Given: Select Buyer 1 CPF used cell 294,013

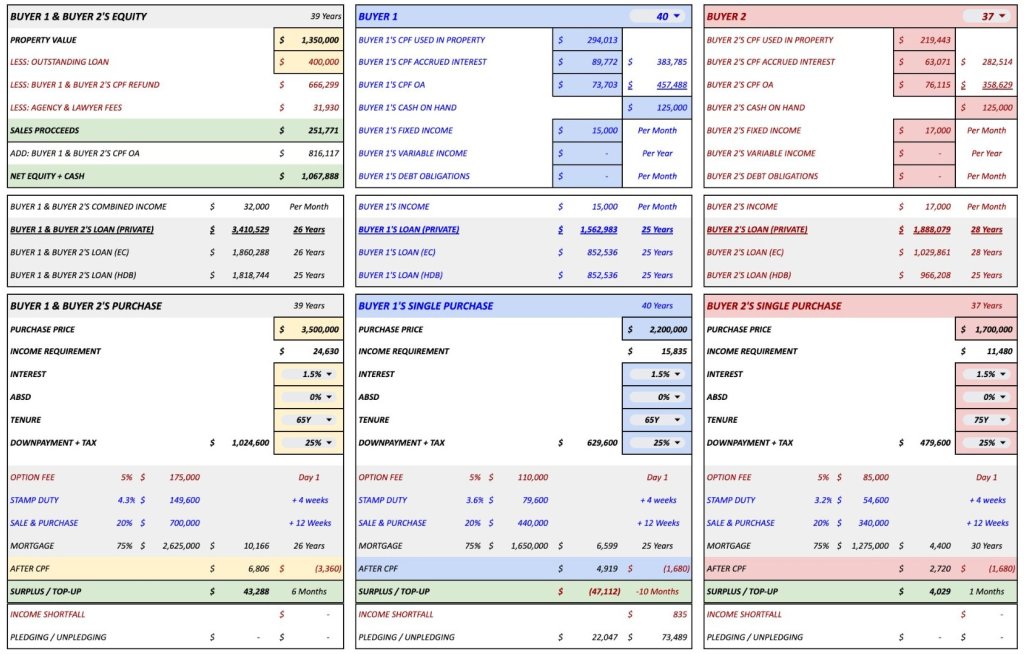Looking at the screenshot, I should coord(588,40).
